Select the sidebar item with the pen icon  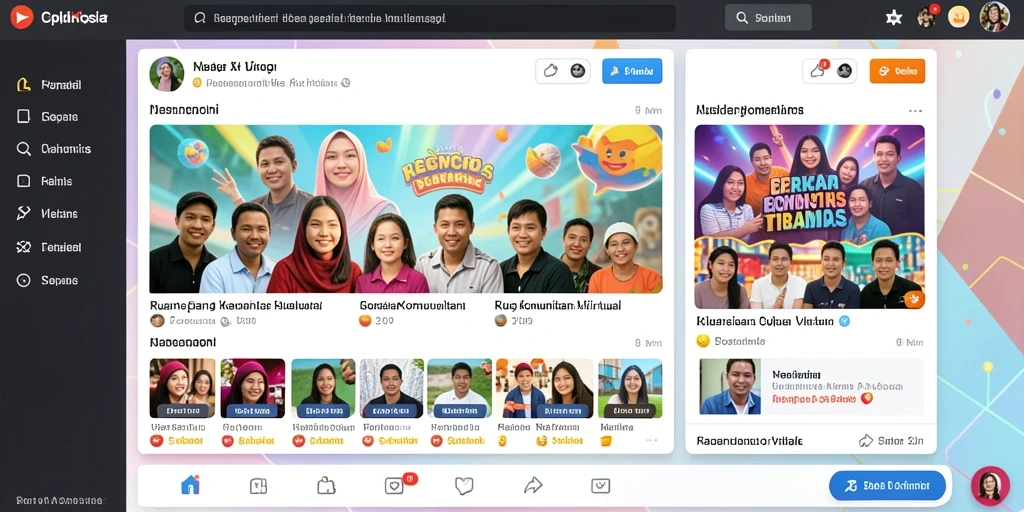(x=49, y=214)
